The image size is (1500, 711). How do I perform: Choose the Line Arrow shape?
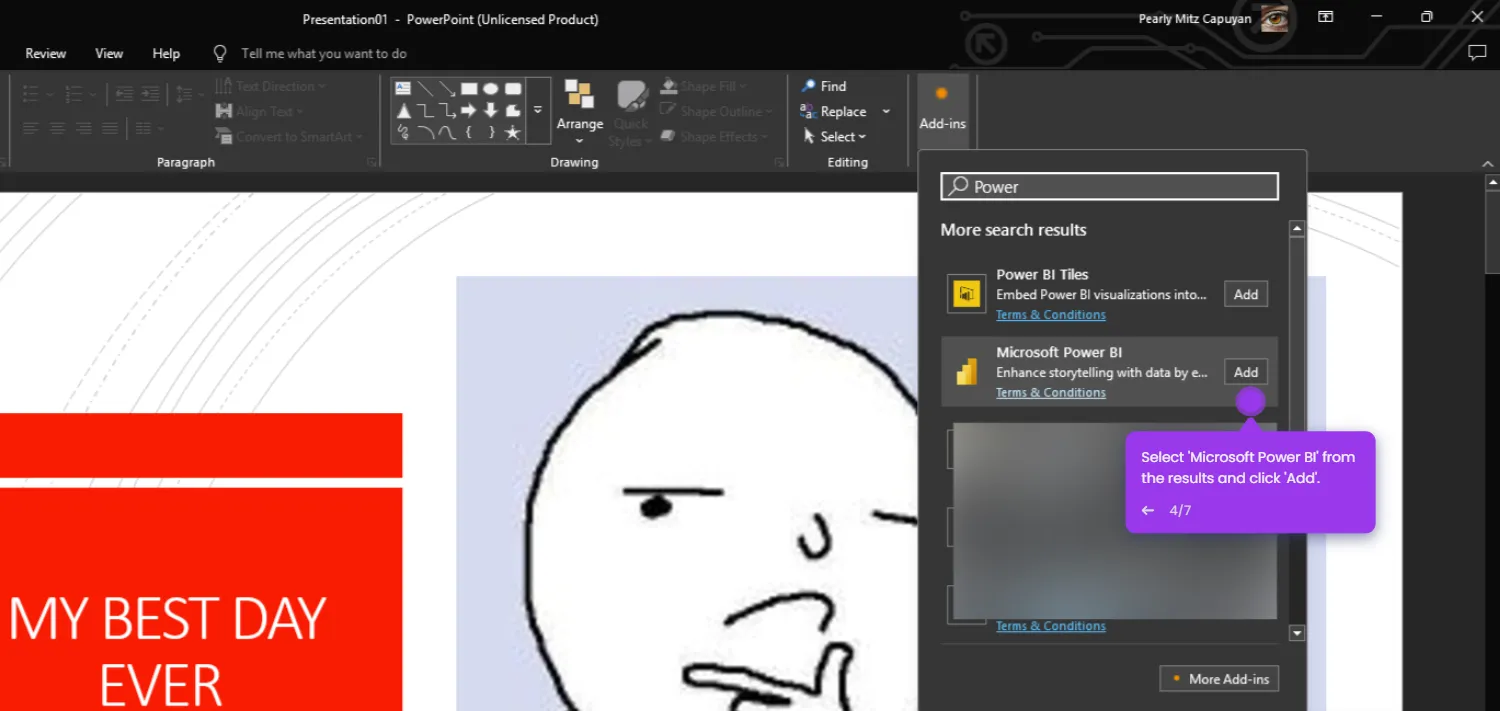click(447, 88)
